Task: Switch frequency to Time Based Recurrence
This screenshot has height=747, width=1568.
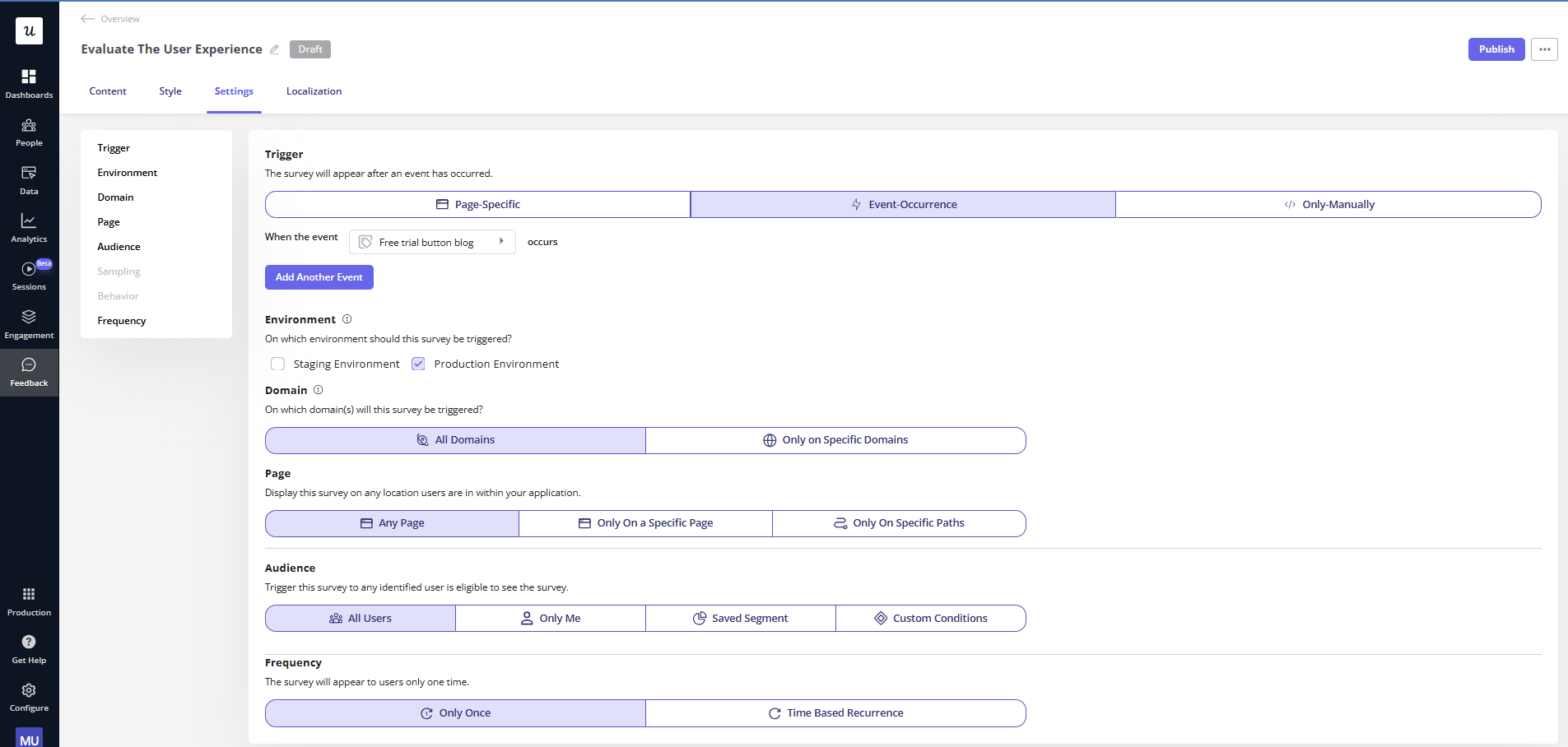Action: coord(835,712)
